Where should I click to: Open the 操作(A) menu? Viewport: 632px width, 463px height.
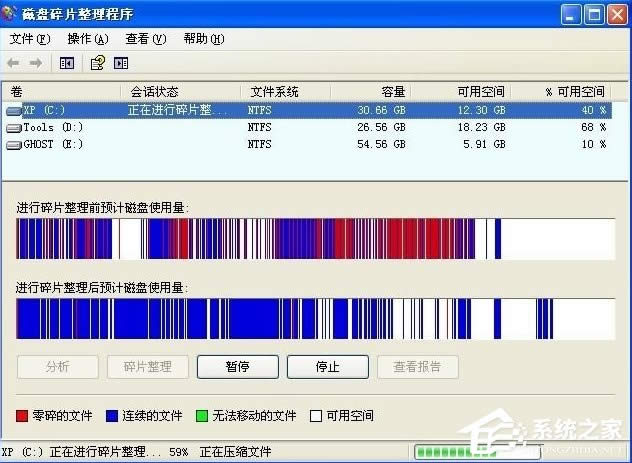tap(87, 39)
